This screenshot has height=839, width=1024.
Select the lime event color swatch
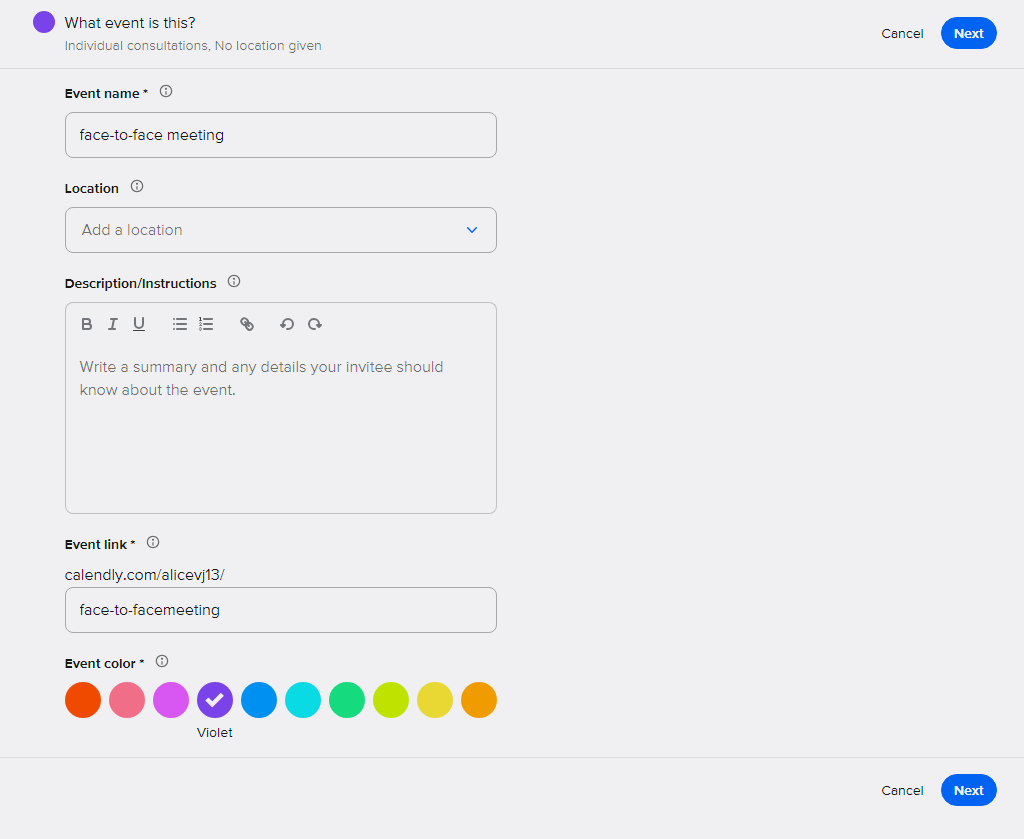(391, 700)
